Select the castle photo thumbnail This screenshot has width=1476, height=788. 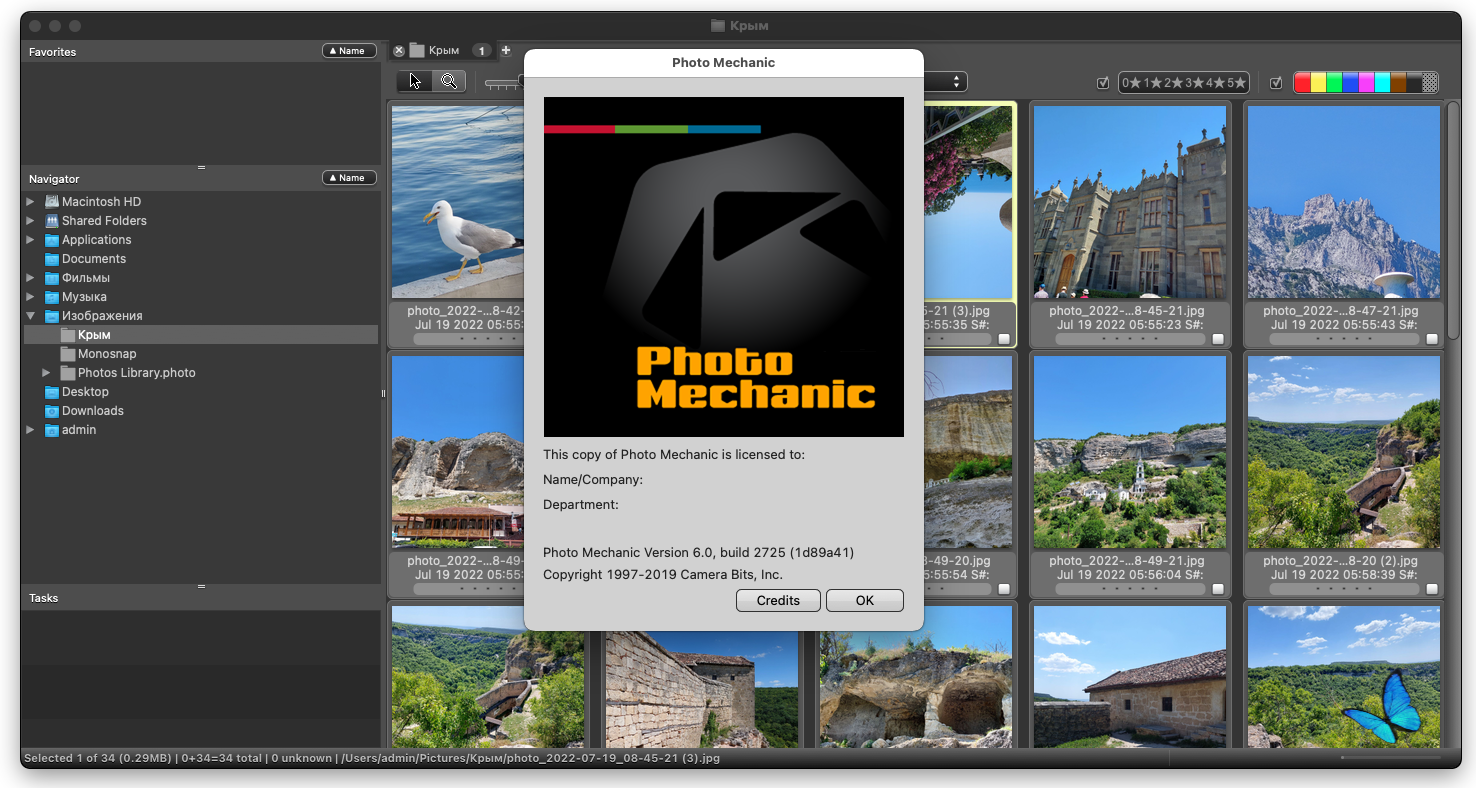[x=1130, y=202]
